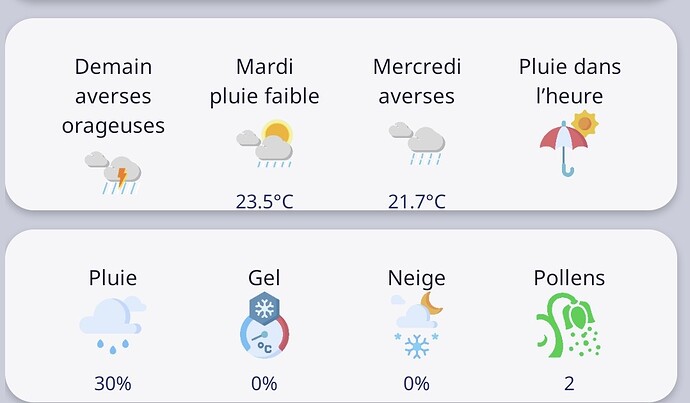This screenshot has height=403, width=690.
Task: Open the Demain averses orageuses forecast
Action: [x=113, y=96]
